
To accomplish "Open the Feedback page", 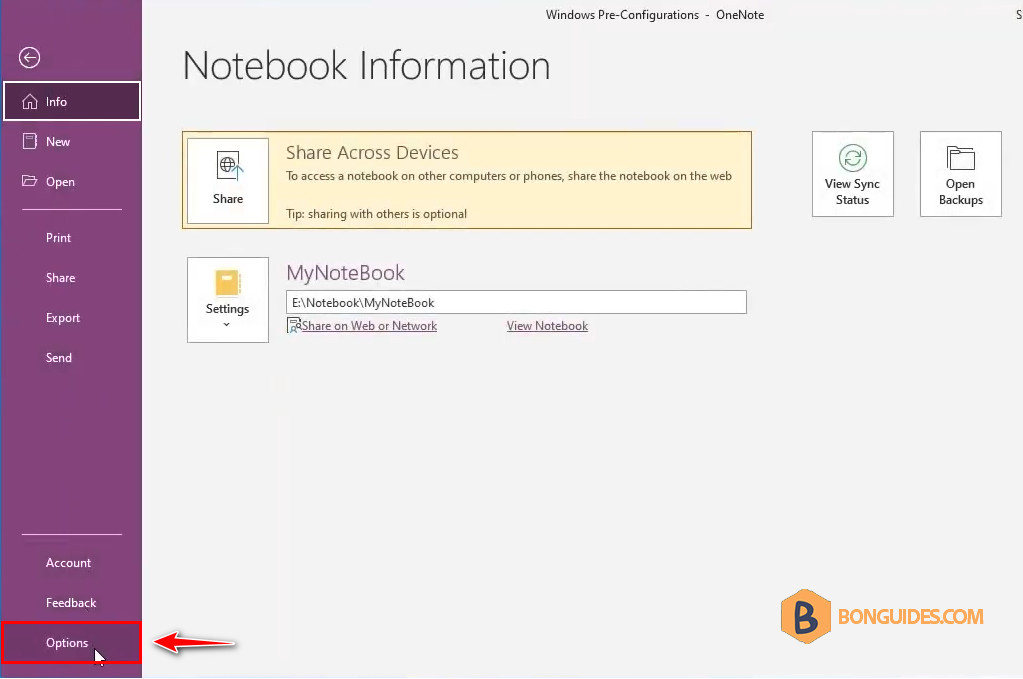I will click(71, 603).
